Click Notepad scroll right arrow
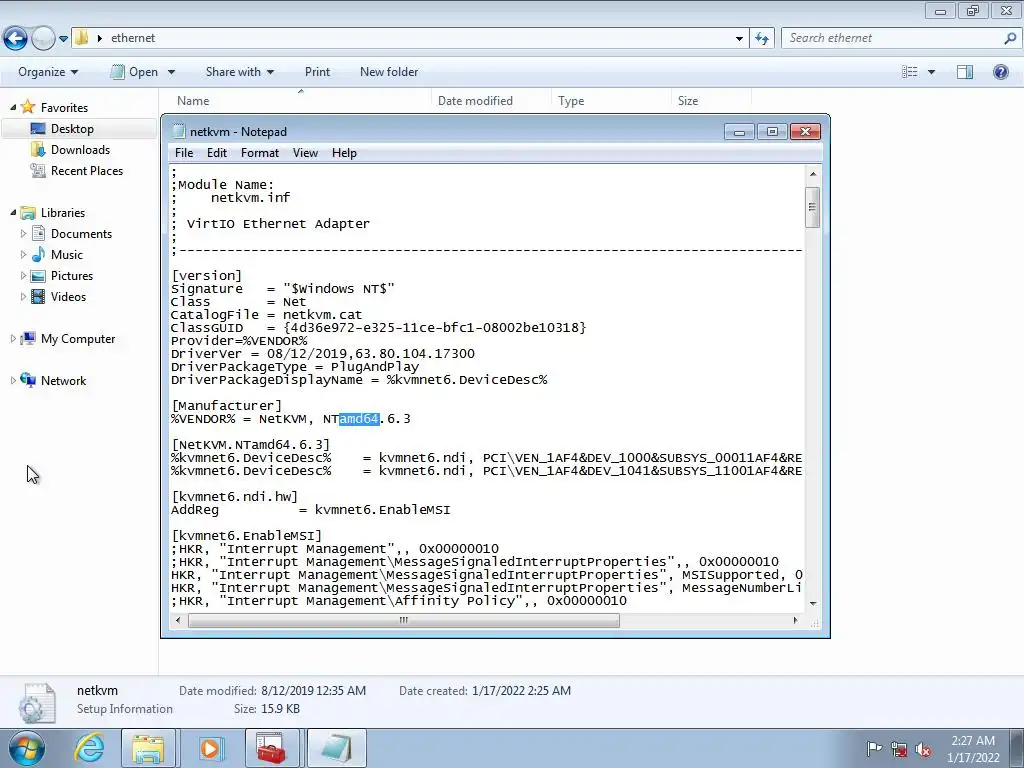Screen dimensions: 1024x768 click(795, 620)
